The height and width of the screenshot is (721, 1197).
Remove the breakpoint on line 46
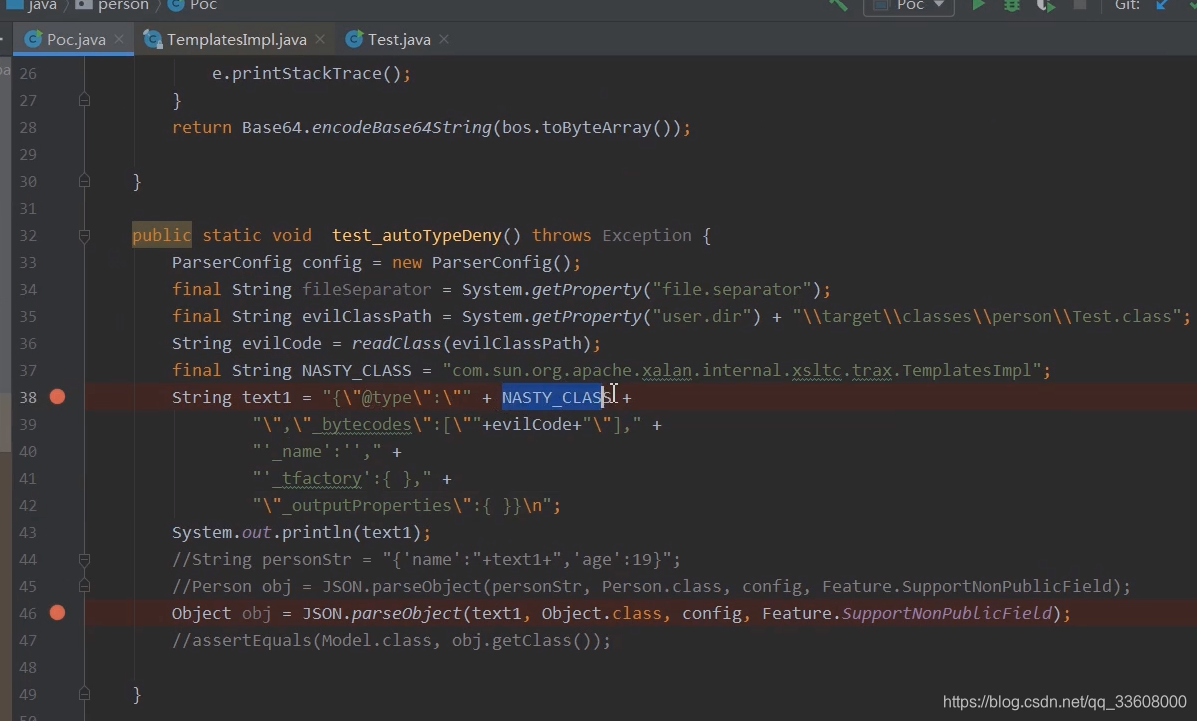(57, 613)
